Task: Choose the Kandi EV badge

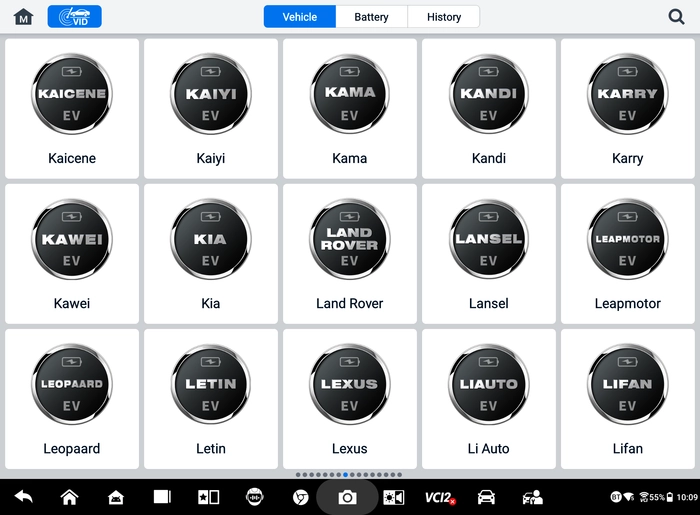Action: (x=489, y=94)
